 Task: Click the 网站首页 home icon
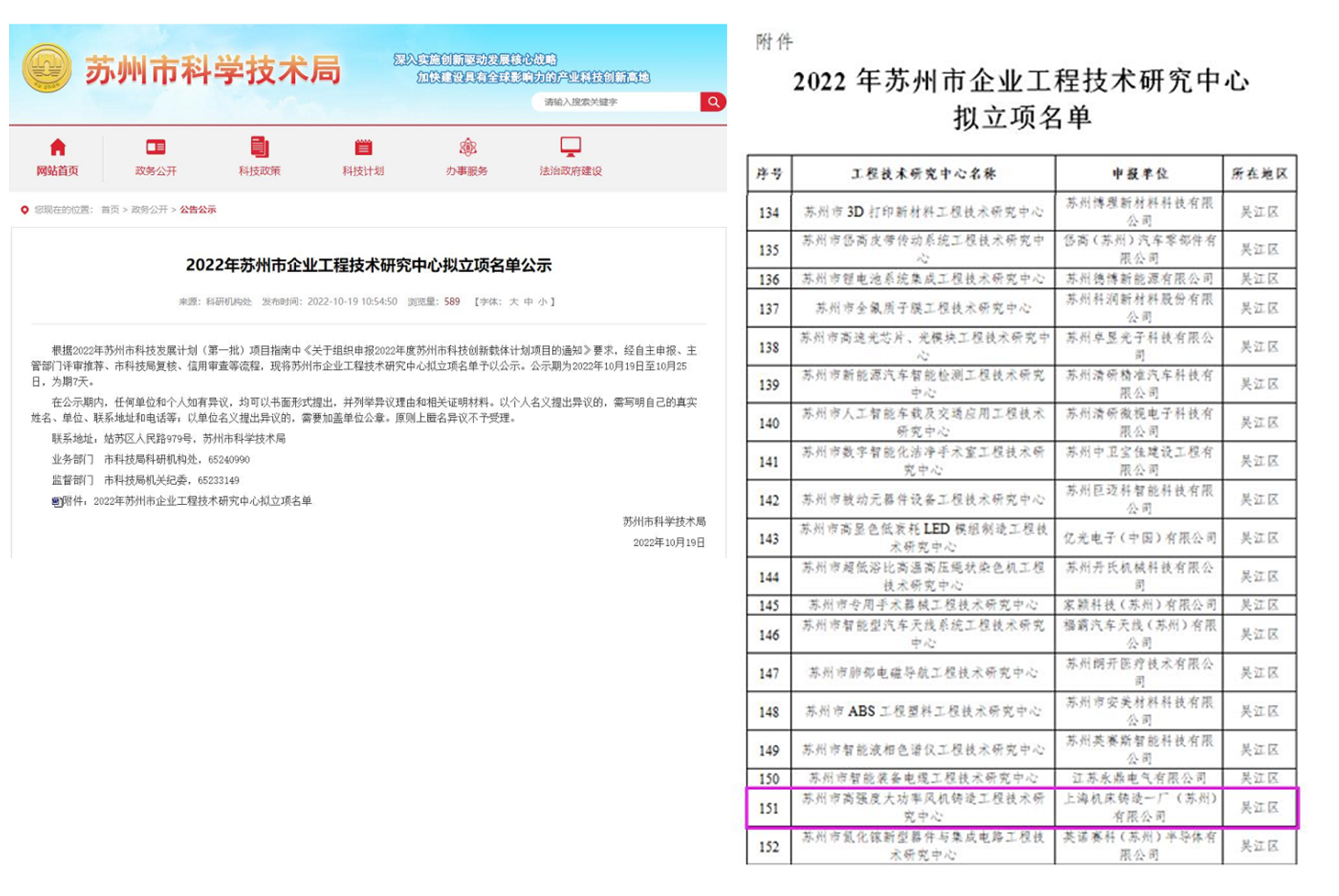pyautogui.click(x=58, y=148)
